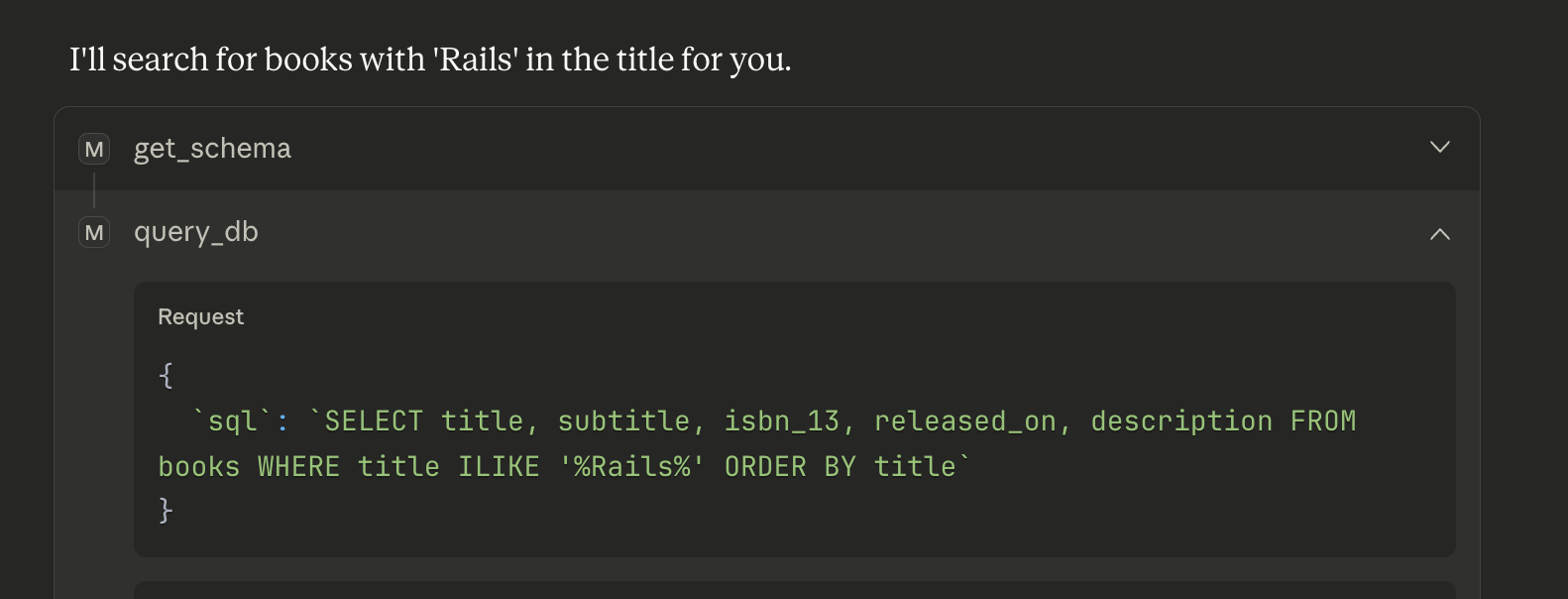The width and height of the screenshot is (1568, 599).
Task: Click the query_db tool call label
Action: pyautogui.click(x=196, y=232)
